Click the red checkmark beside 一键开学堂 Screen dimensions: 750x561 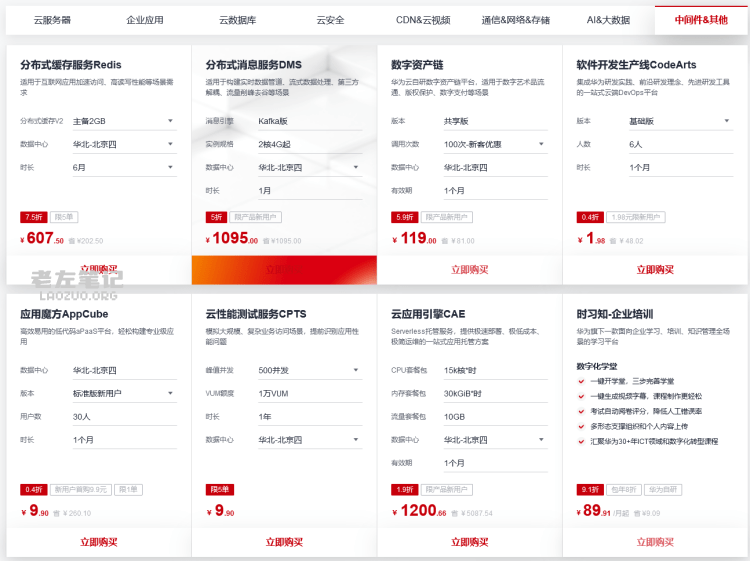581,381
